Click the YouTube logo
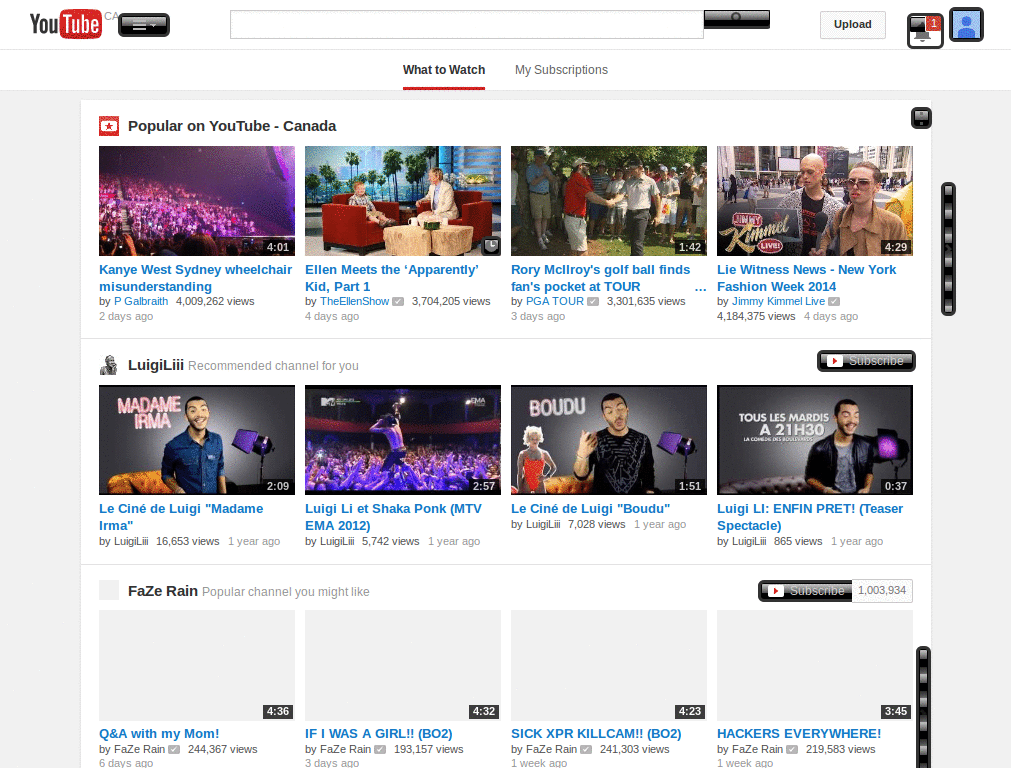Image resolution: width=1024 pixels, height=768 pixels. pyautogui.click(x=65, y=24)
